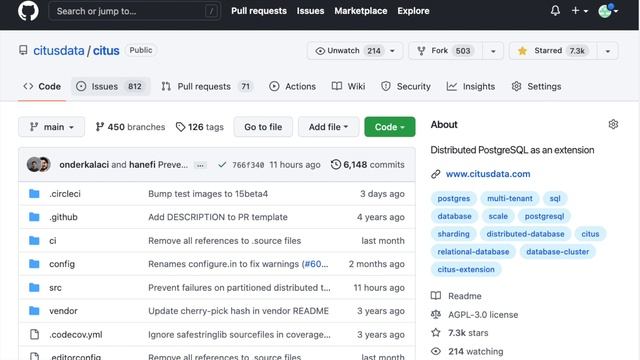Screen dimensions: 640x360
Task: Open the plus create-new menu
Action: pos(580,11)
